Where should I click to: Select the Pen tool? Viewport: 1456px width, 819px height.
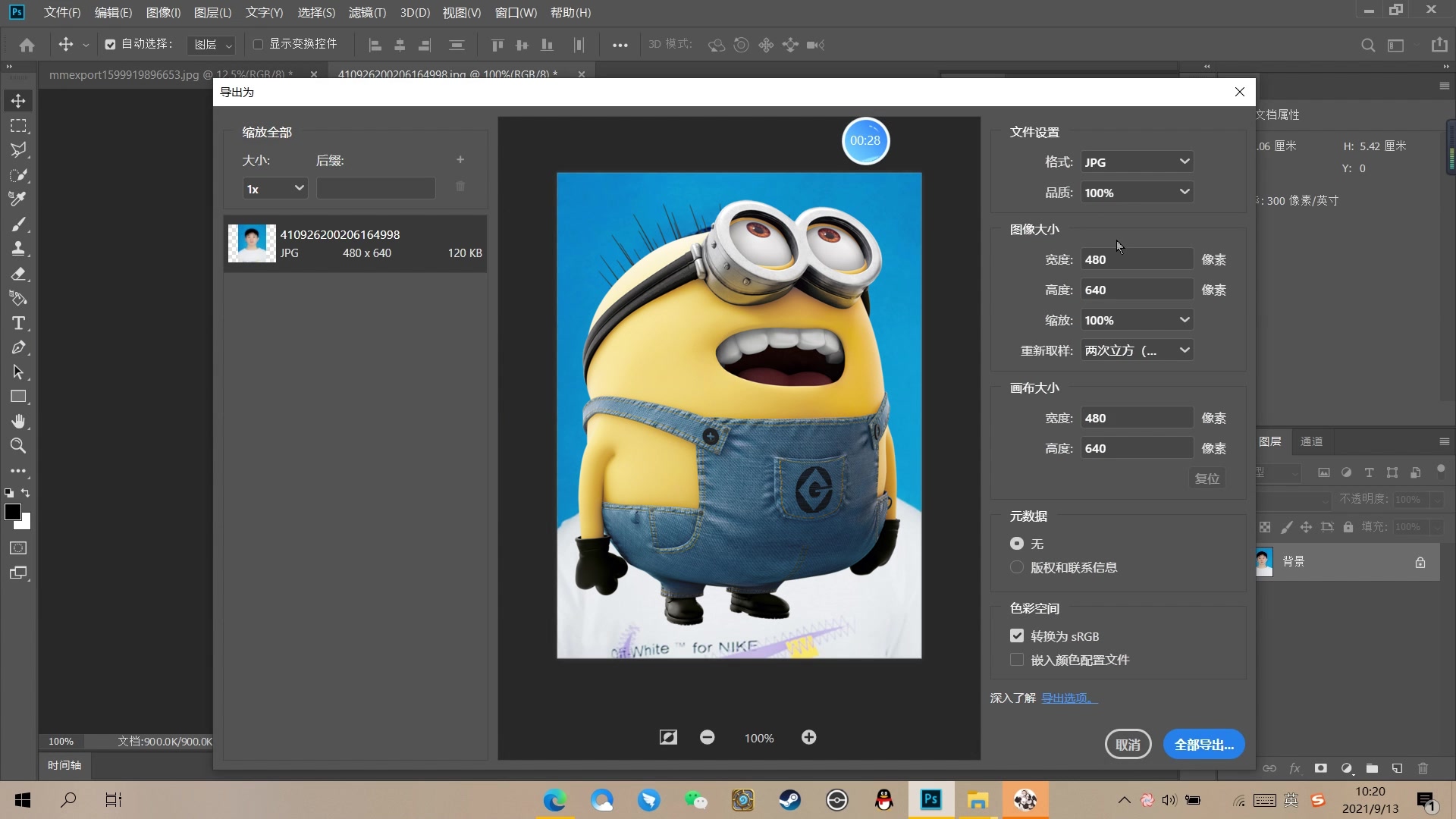18,347
